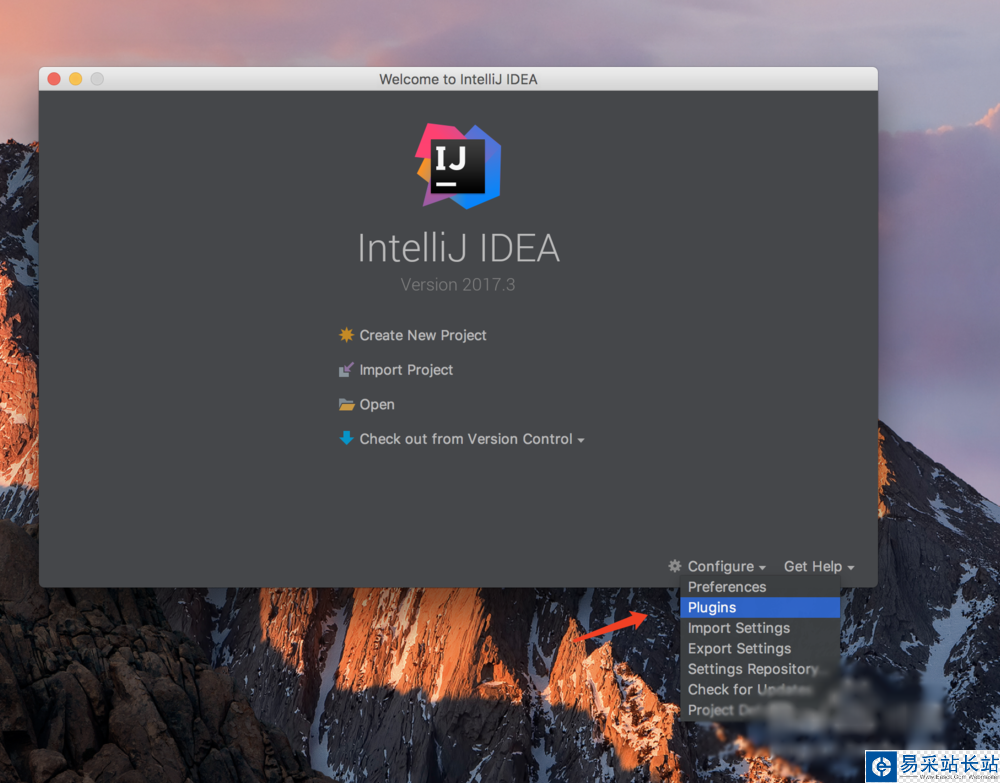The height and width of the screenshot is (783, 1000).
Task: Select Plugins in Configure menu
Action: (x=760, y=607)
